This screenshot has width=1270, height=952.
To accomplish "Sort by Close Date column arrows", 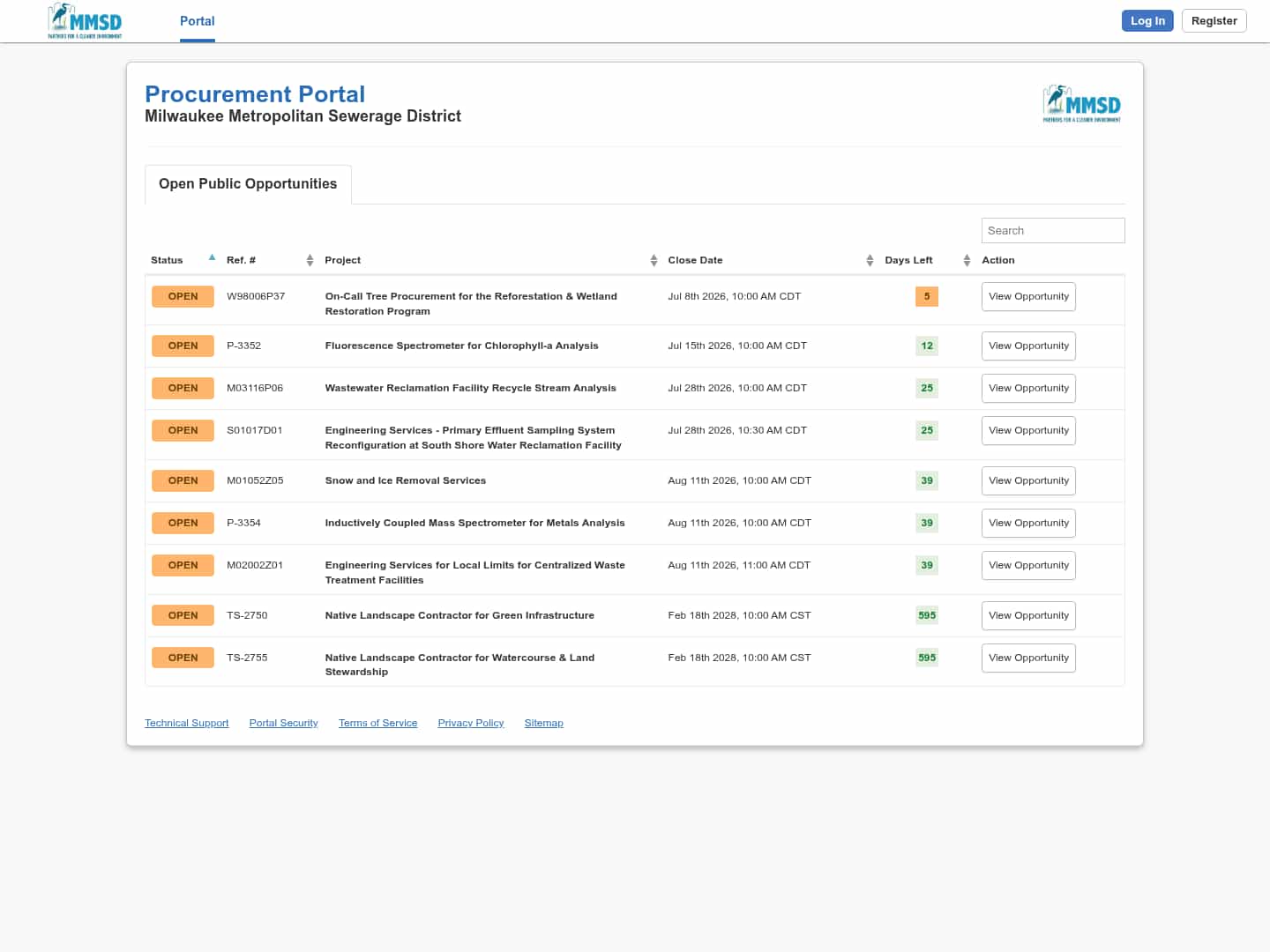I will coord(870,260).
